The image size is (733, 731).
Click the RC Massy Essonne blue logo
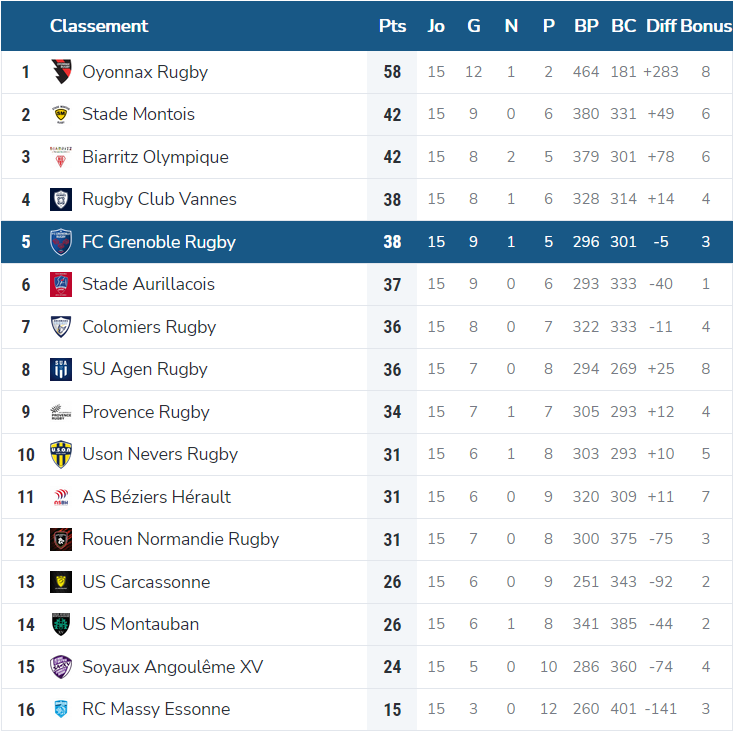61,710
